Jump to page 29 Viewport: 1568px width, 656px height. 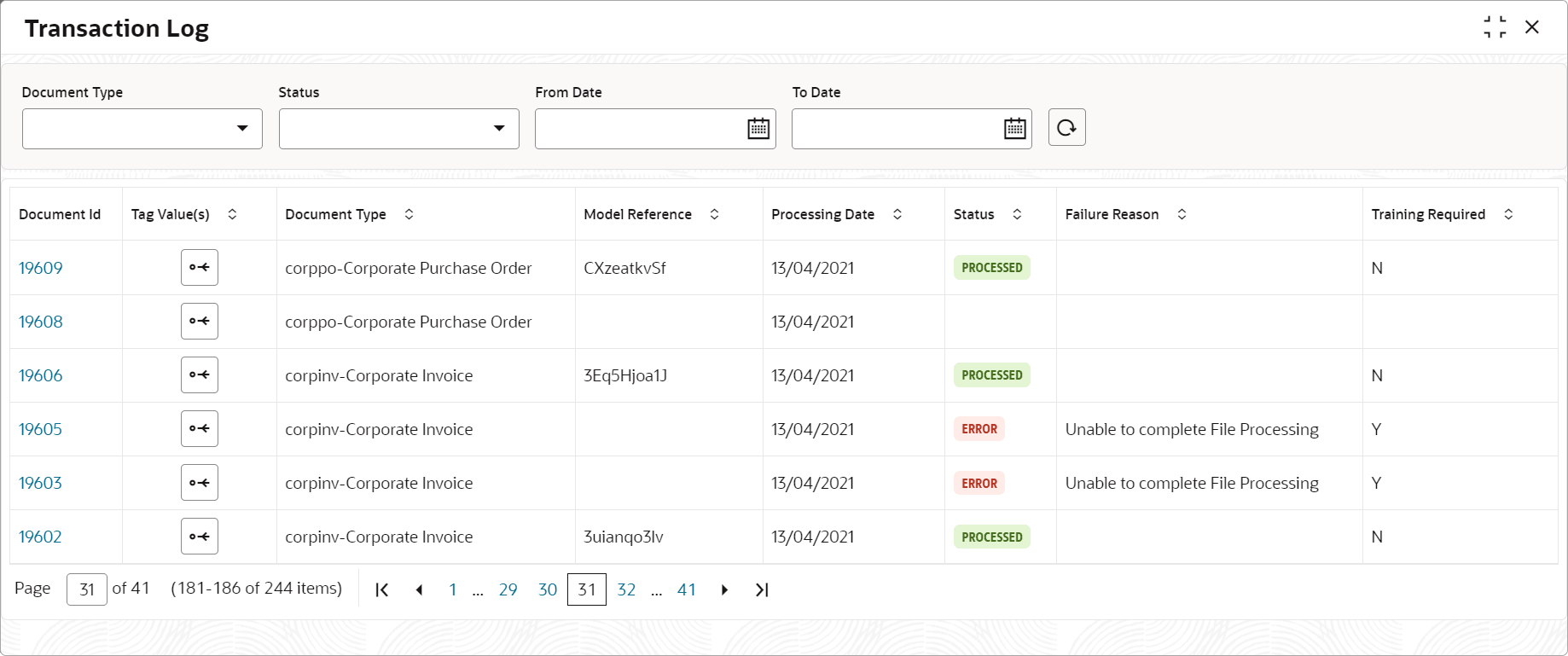(508, 589)
